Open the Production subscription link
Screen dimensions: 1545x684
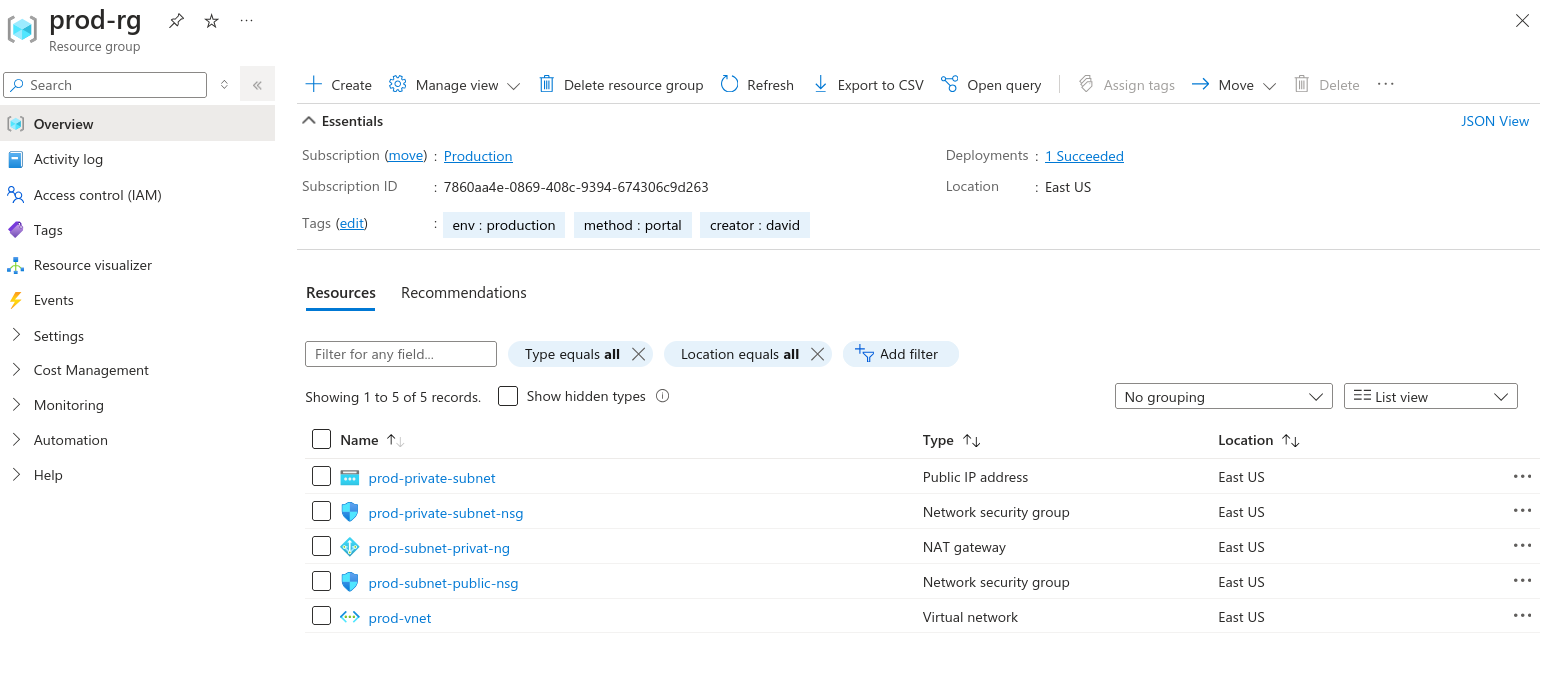click(478, 156)
